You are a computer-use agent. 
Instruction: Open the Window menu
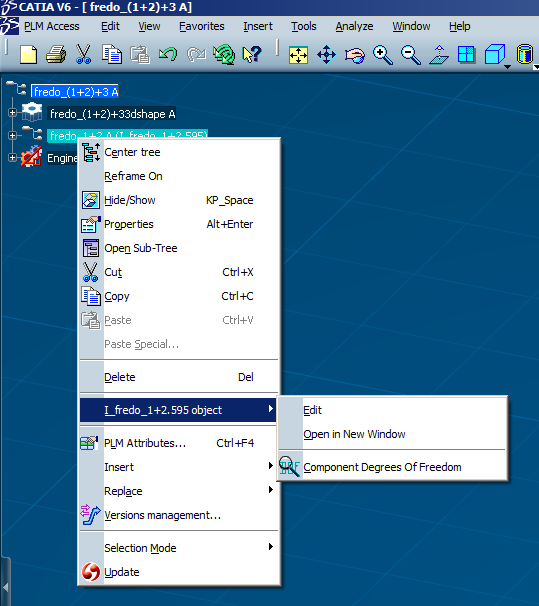pos(411,26)
